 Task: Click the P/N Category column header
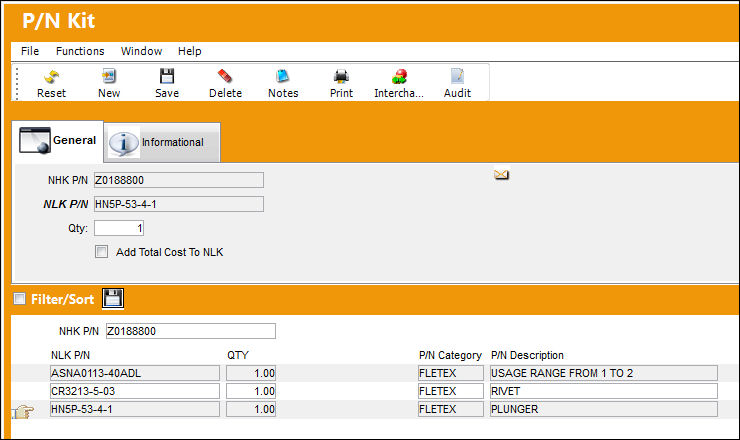(450, 355)
